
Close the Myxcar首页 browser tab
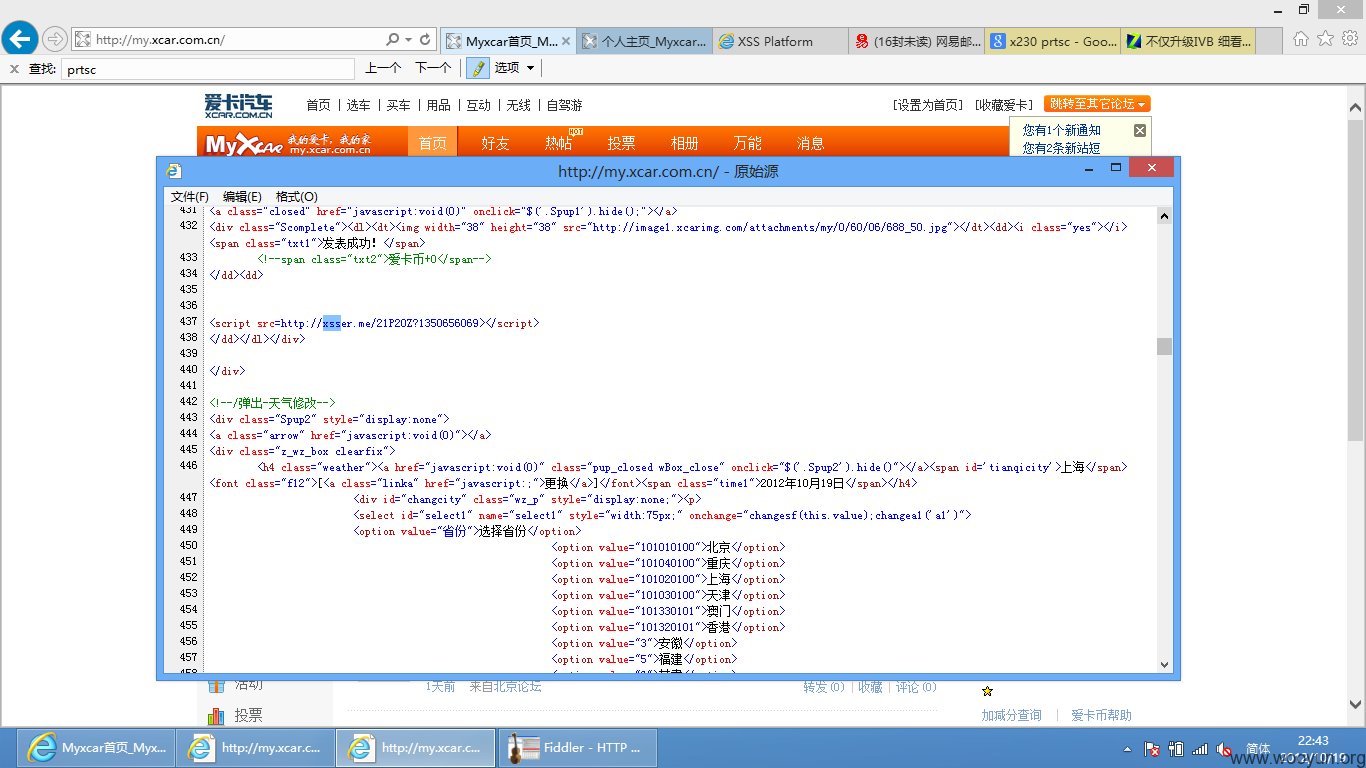[x=567, y=41]
